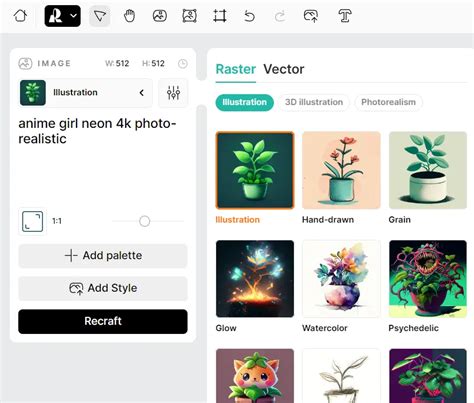Choose the image generation tool icon

coord(160,16)
